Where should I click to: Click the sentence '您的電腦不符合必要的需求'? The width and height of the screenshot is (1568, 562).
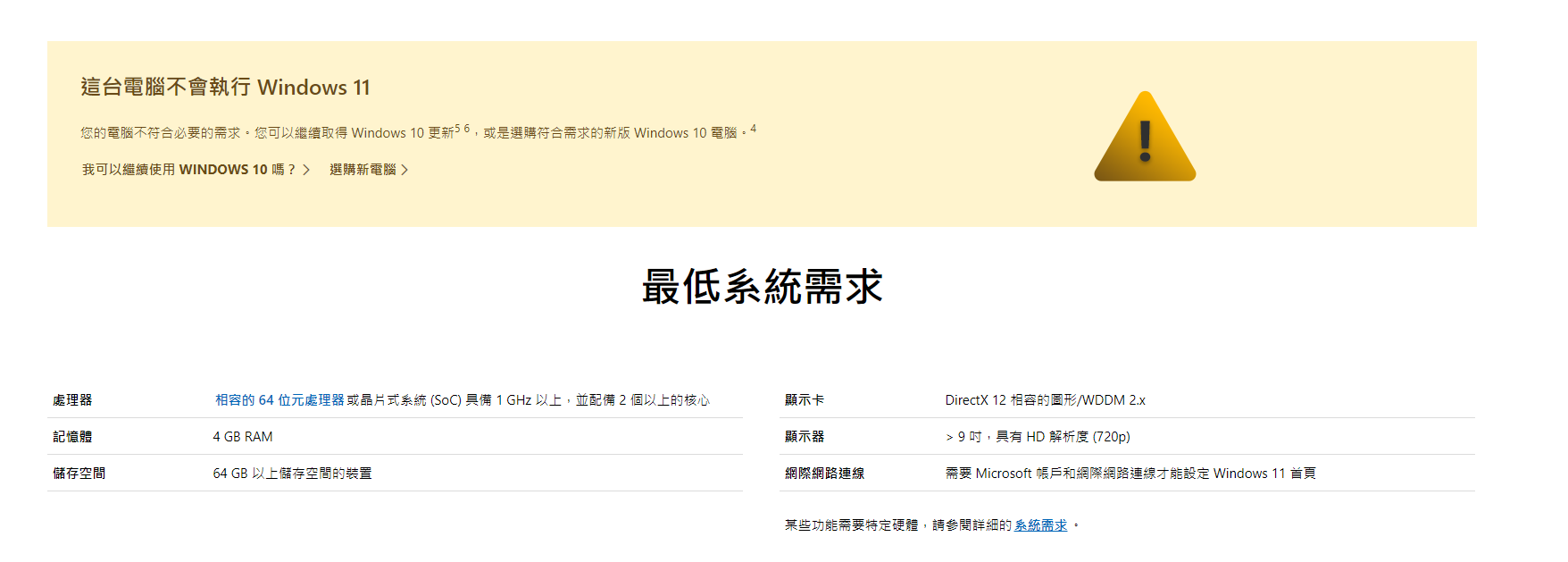point(160,133)
